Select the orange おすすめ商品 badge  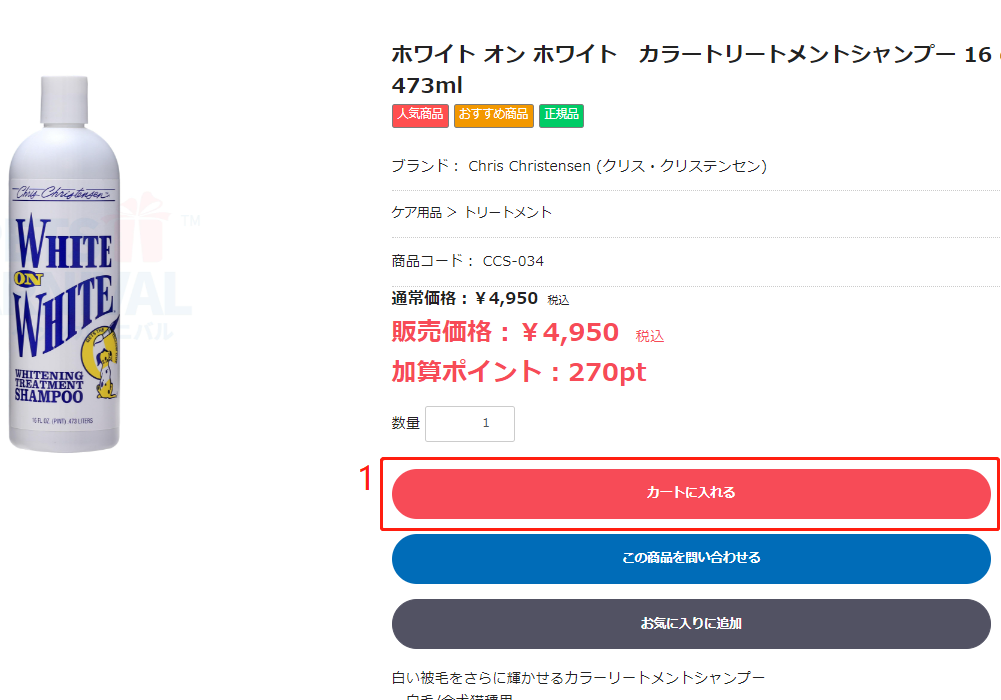493,115
